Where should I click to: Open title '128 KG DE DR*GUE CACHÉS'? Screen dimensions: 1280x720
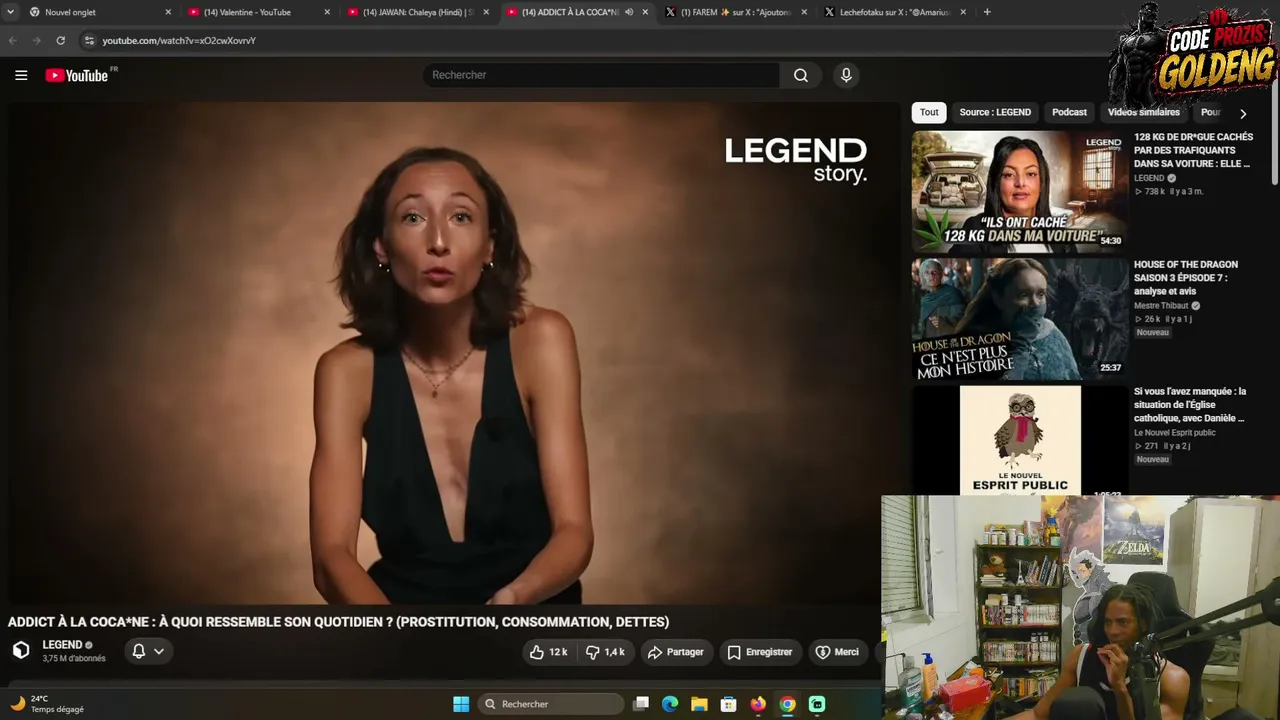1193,150
